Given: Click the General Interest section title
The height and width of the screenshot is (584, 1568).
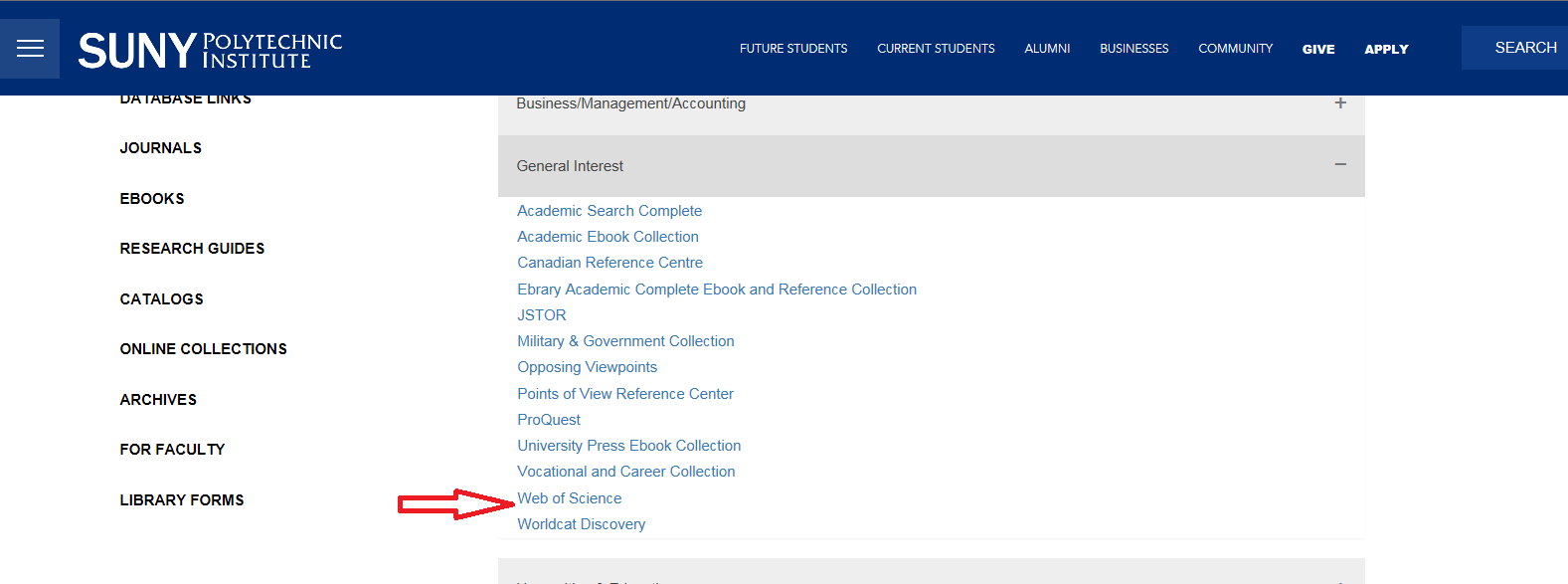Looking at the screenshot, I should [x=570, y=166].
